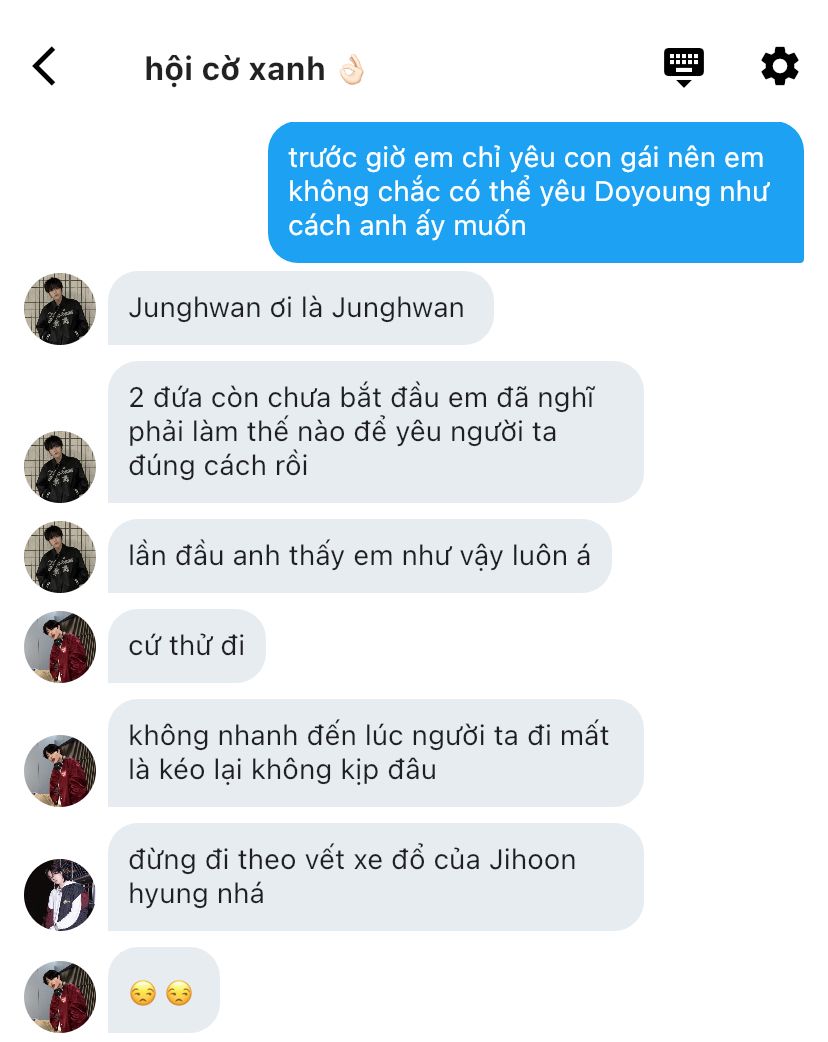Image resolution: width=828 pixels, height=1042 pixels.
Task: Open avatar beside "Junghwan ơi là Junghwan"
Action: (x=60, y=309)
